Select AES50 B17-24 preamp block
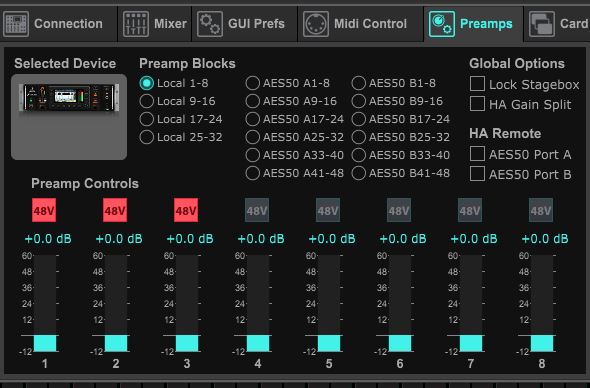 pos(359,119)
